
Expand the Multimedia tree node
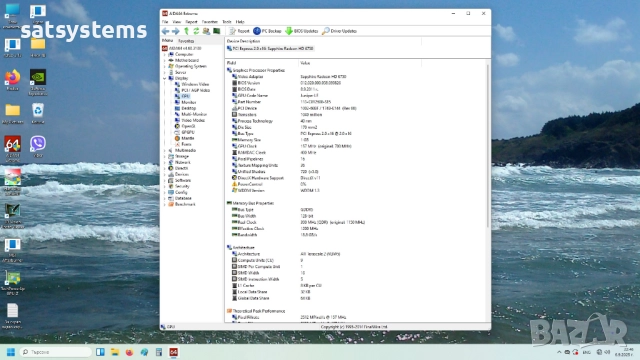165,150
